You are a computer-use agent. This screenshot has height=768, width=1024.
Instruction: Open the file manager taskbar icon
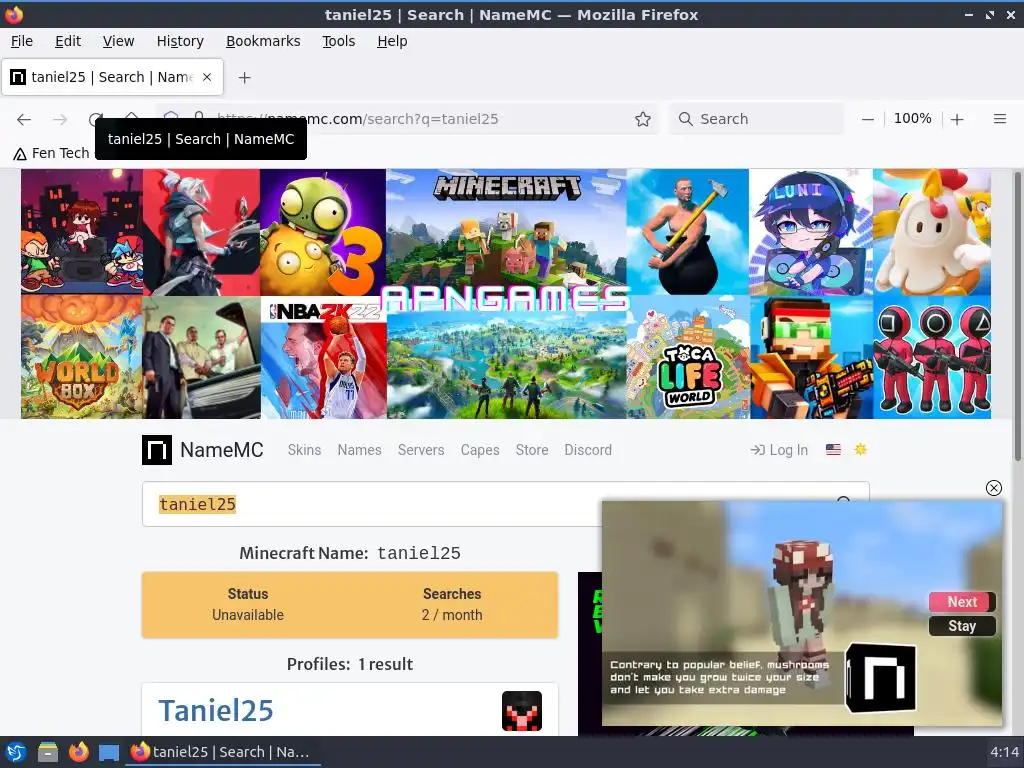pyautogui.click(x=47, y=752)
